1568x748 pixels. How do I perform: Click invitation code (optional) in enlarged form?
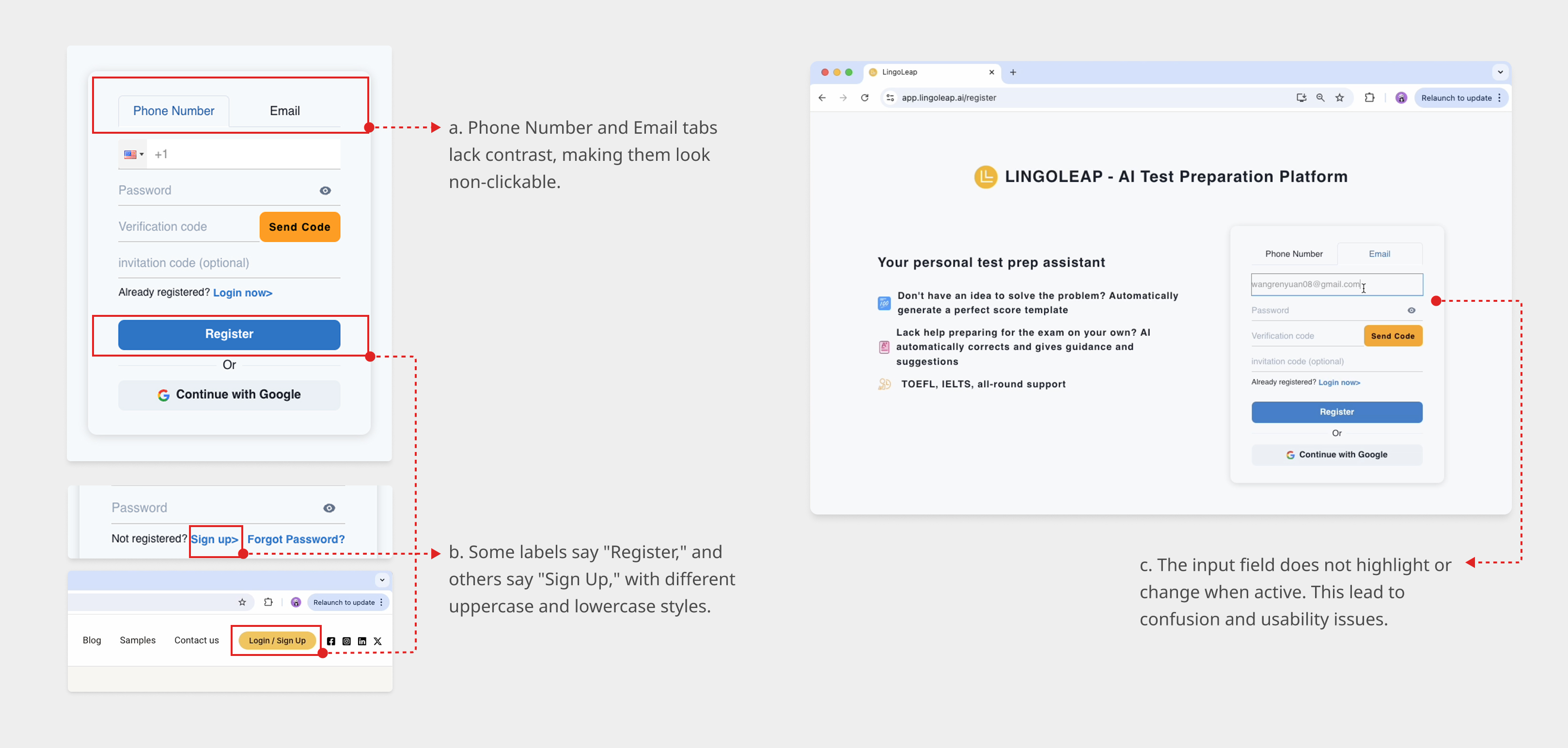tap(229, 263)
